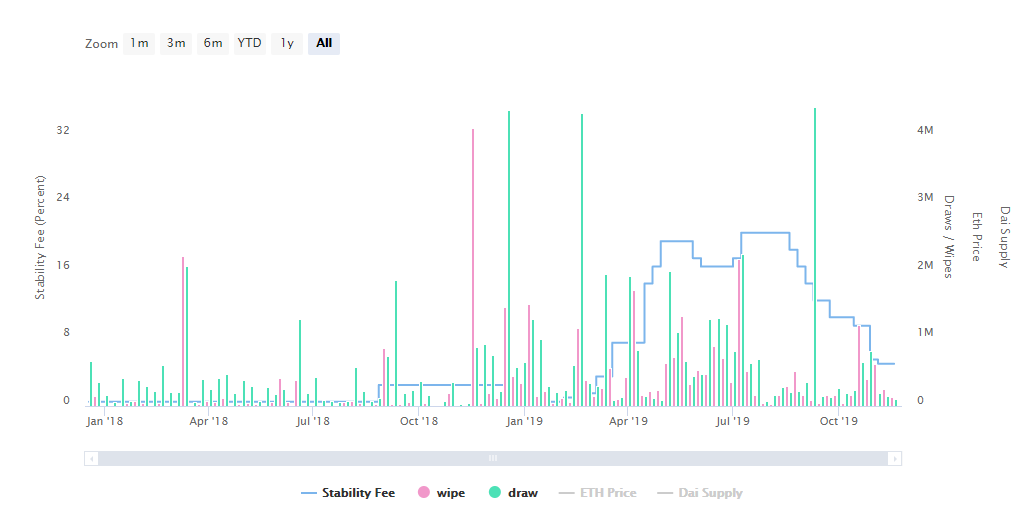This screenshot has height=517, width=1030.
Task: Click the pink wipe legend circle marker
Action: [423, 493]
